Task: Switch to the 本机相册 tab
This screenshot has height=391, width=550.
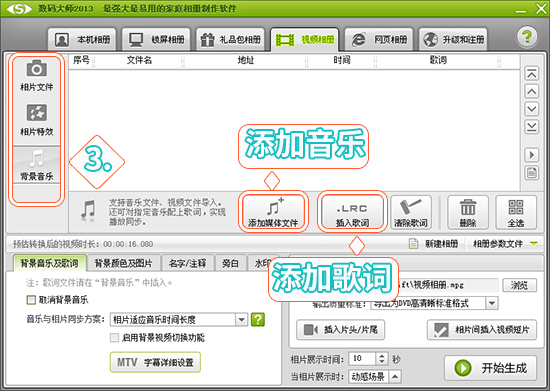Action: pos(82,40)
